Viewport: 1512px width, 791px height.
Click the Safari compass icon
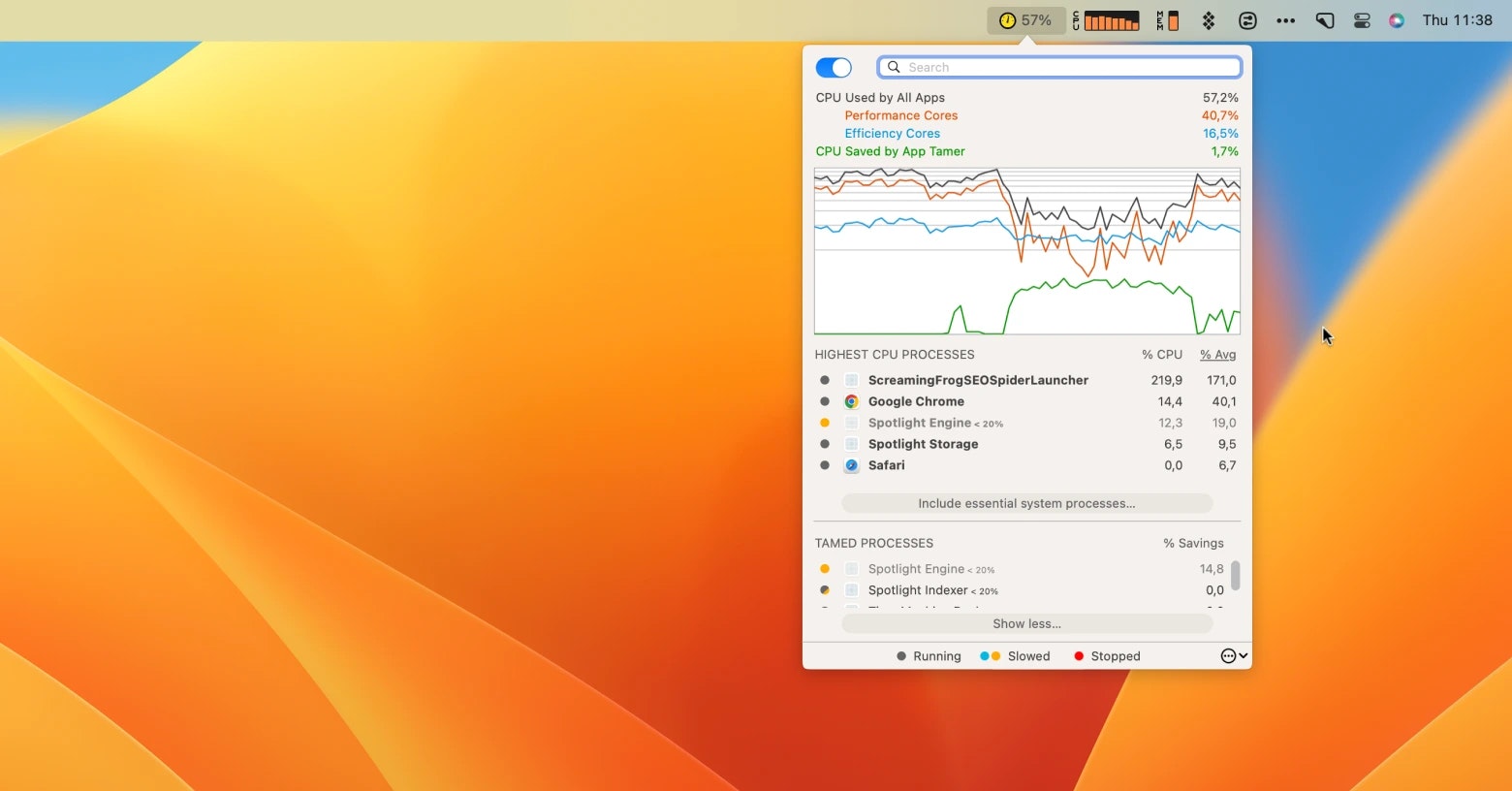tap(851, 465)
